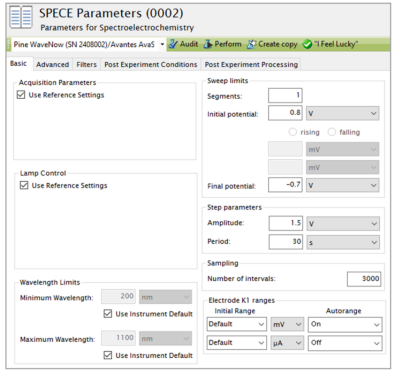
Task: Open Period unit dropdown showing s
Action: [343, 242]
